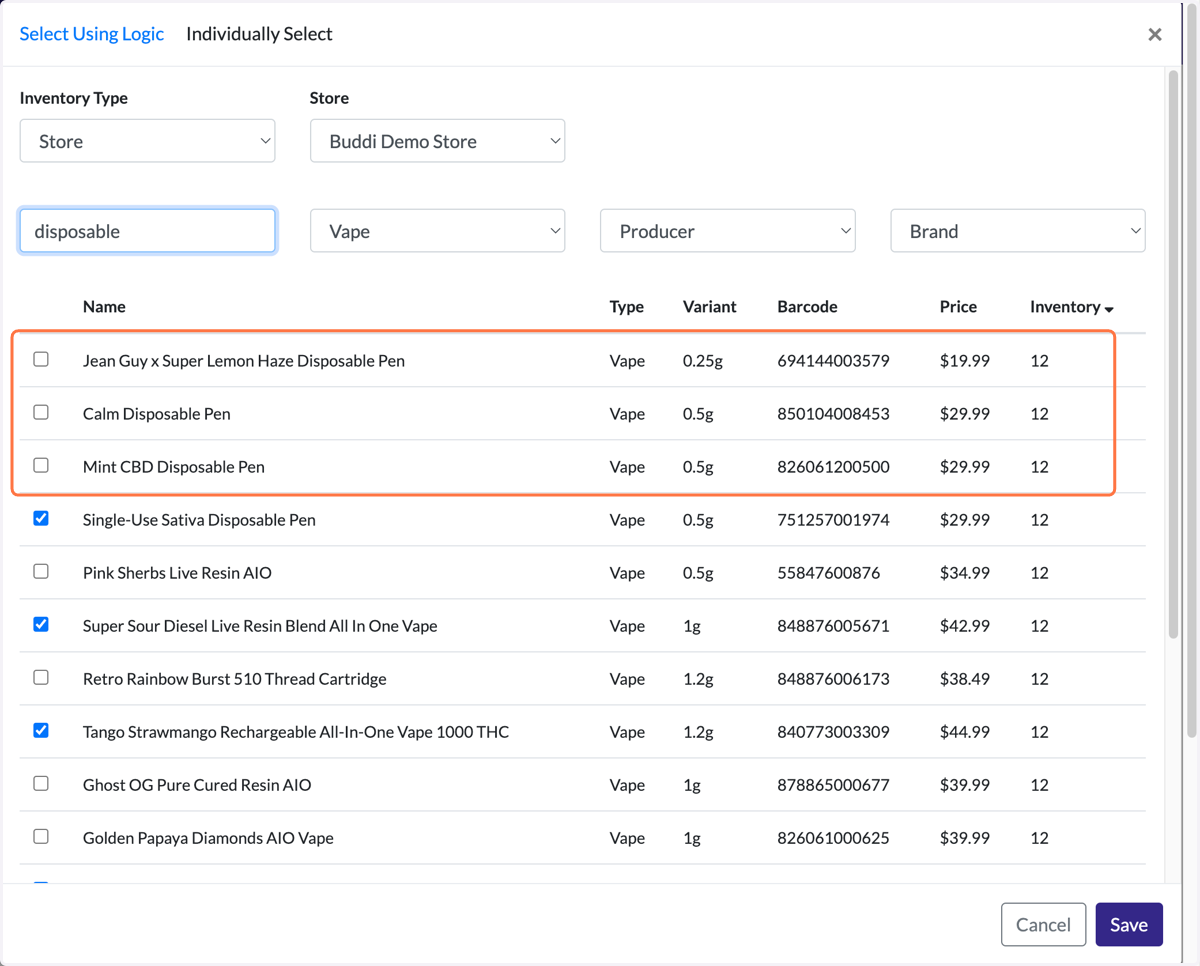The height and width of the screenshot is (966, 1200).
Task: Uncheck Super Sour Diesel Live Resin checkbox
Action: pyautogui.click(x=41, y=624)
